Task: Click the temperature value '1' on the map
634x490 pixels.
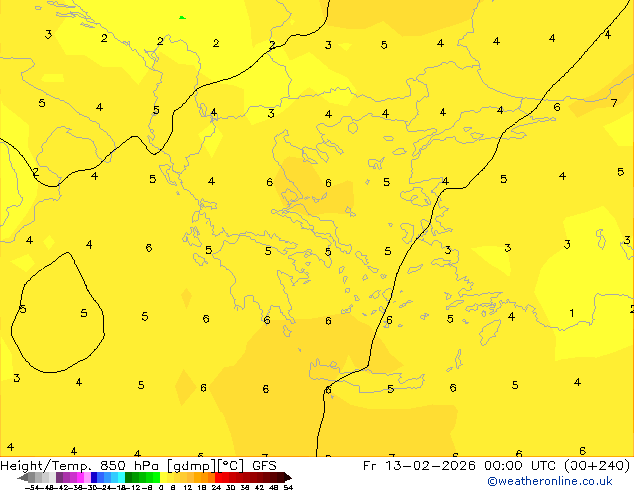Action: coord(571,313)
